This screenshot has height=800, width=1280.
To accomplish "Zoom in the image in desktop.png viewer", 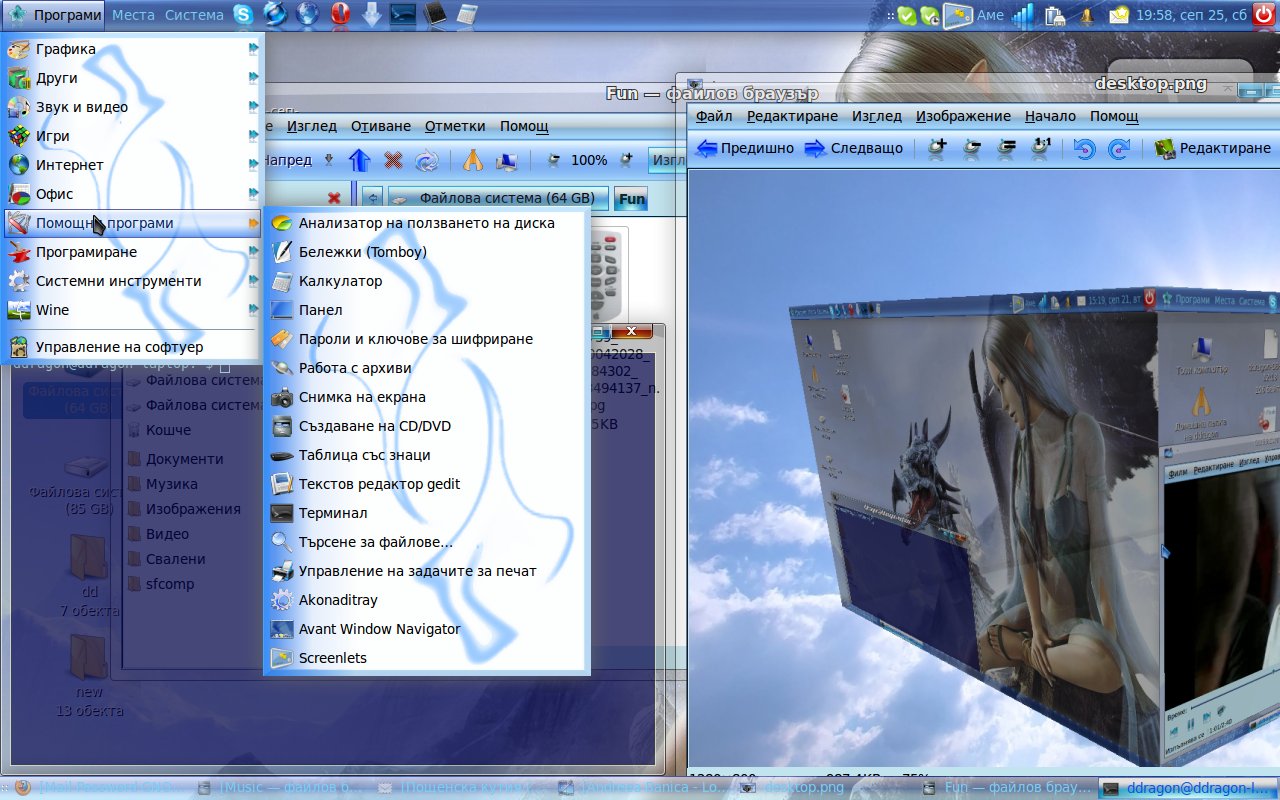I will click(937, 148).
